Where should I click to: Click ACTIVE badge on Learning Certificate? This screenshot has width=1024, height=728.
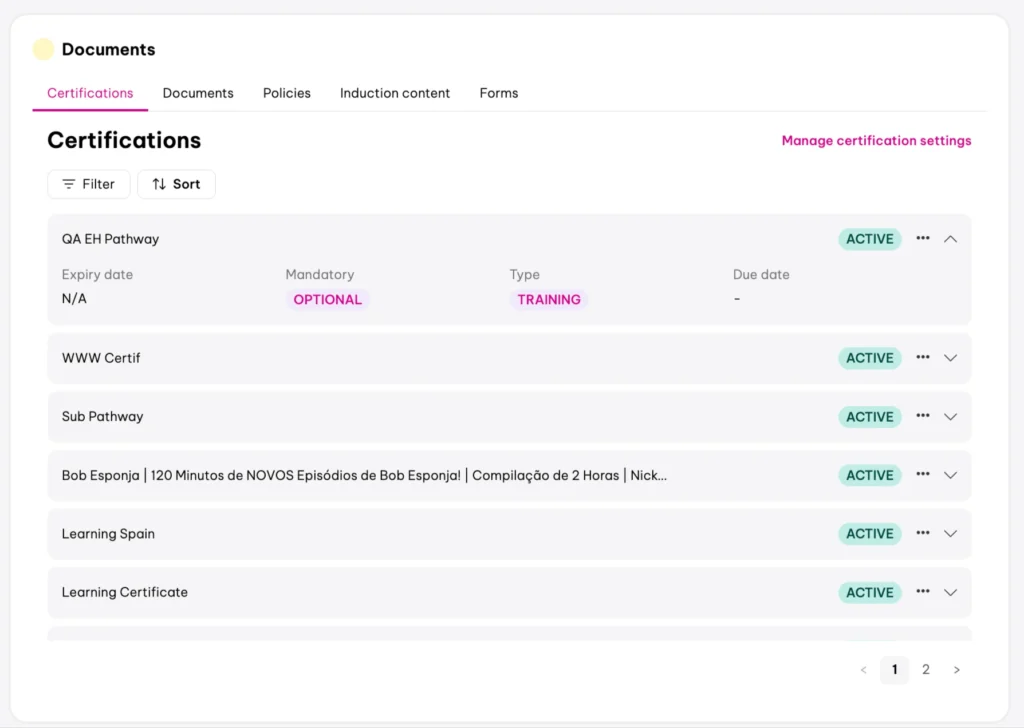tap(870, 592)
